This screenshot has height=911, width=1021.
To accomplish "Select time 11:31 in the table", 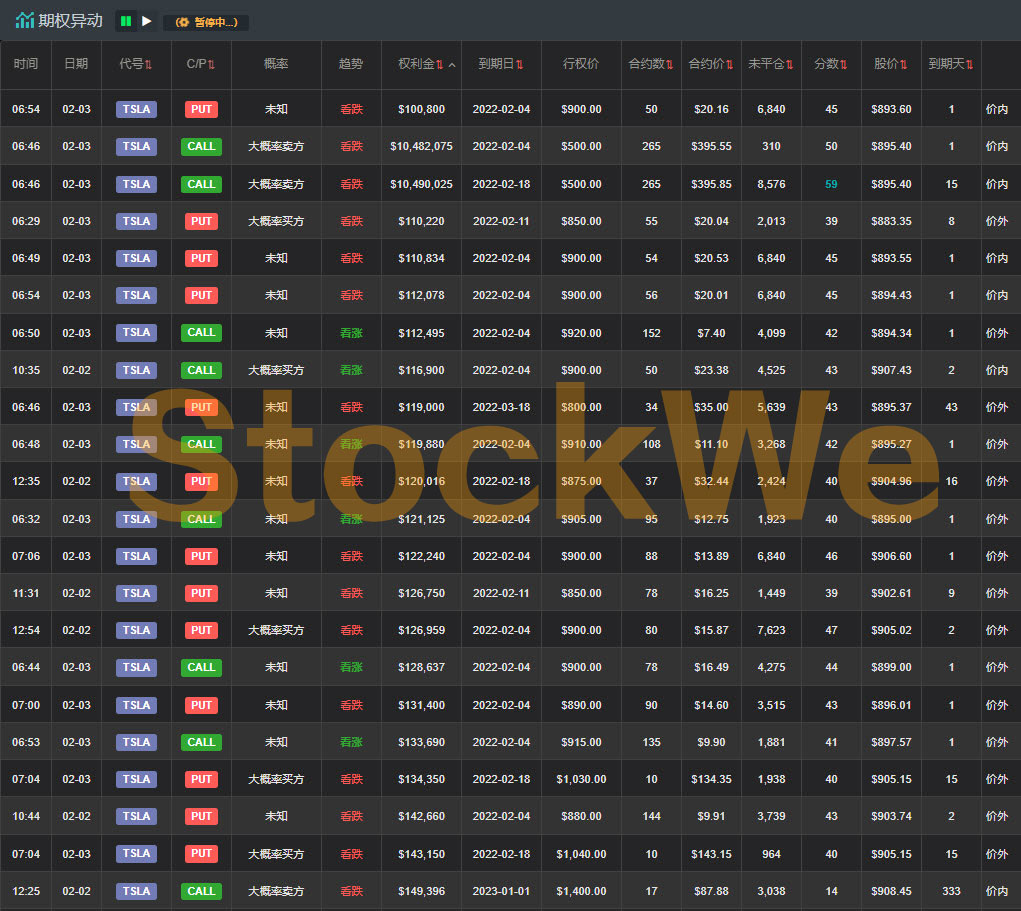I will (26, 593).
